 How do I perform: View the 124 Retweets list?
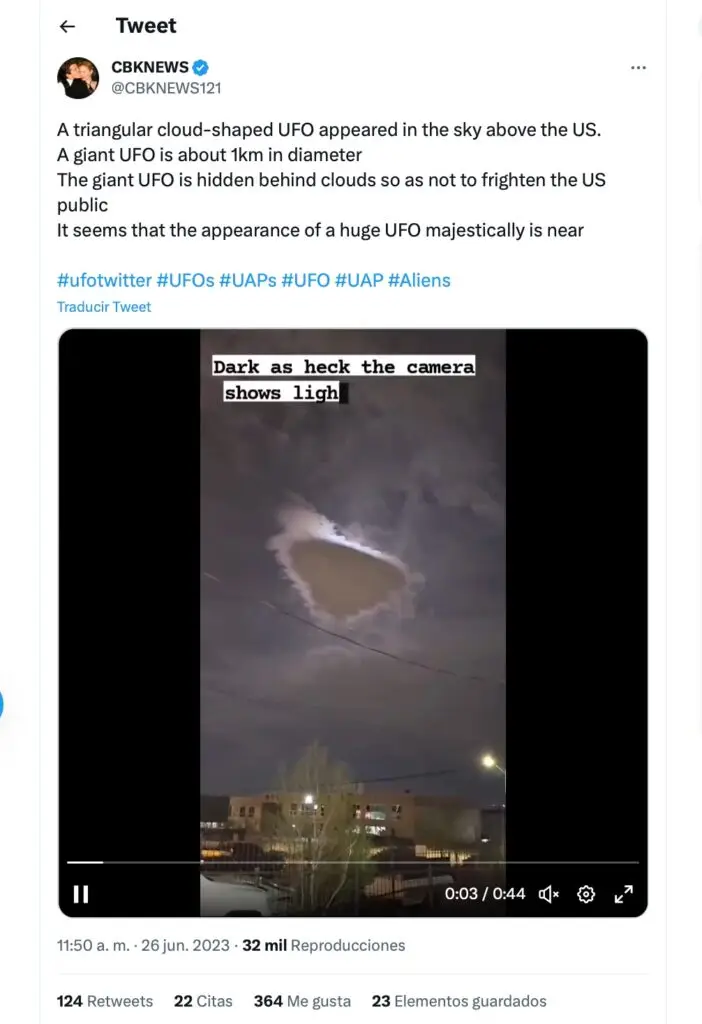pos(104,1001)
